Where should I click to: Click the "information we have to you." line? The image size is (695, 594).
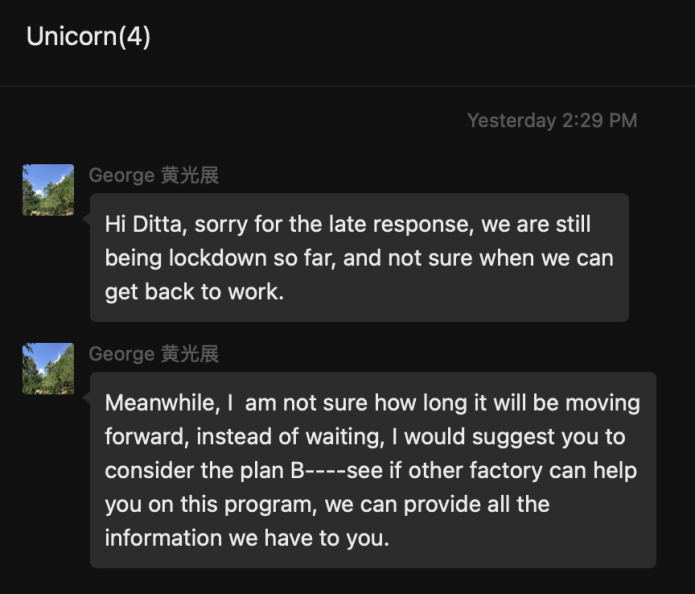click(x=246, y=538)
